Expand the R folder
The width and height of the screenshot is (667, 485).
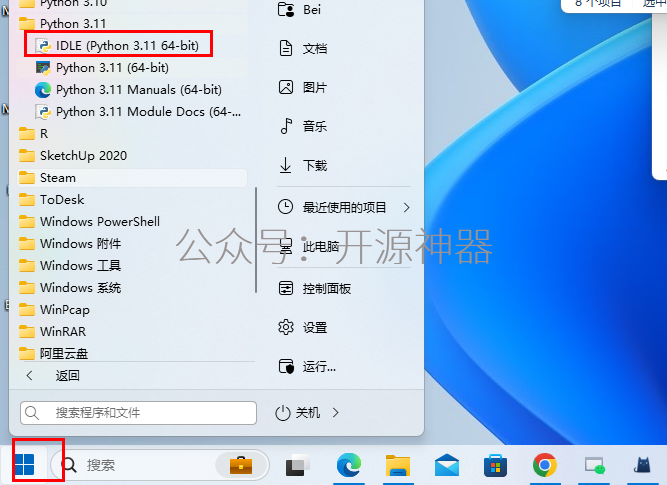tap(33, 134)
